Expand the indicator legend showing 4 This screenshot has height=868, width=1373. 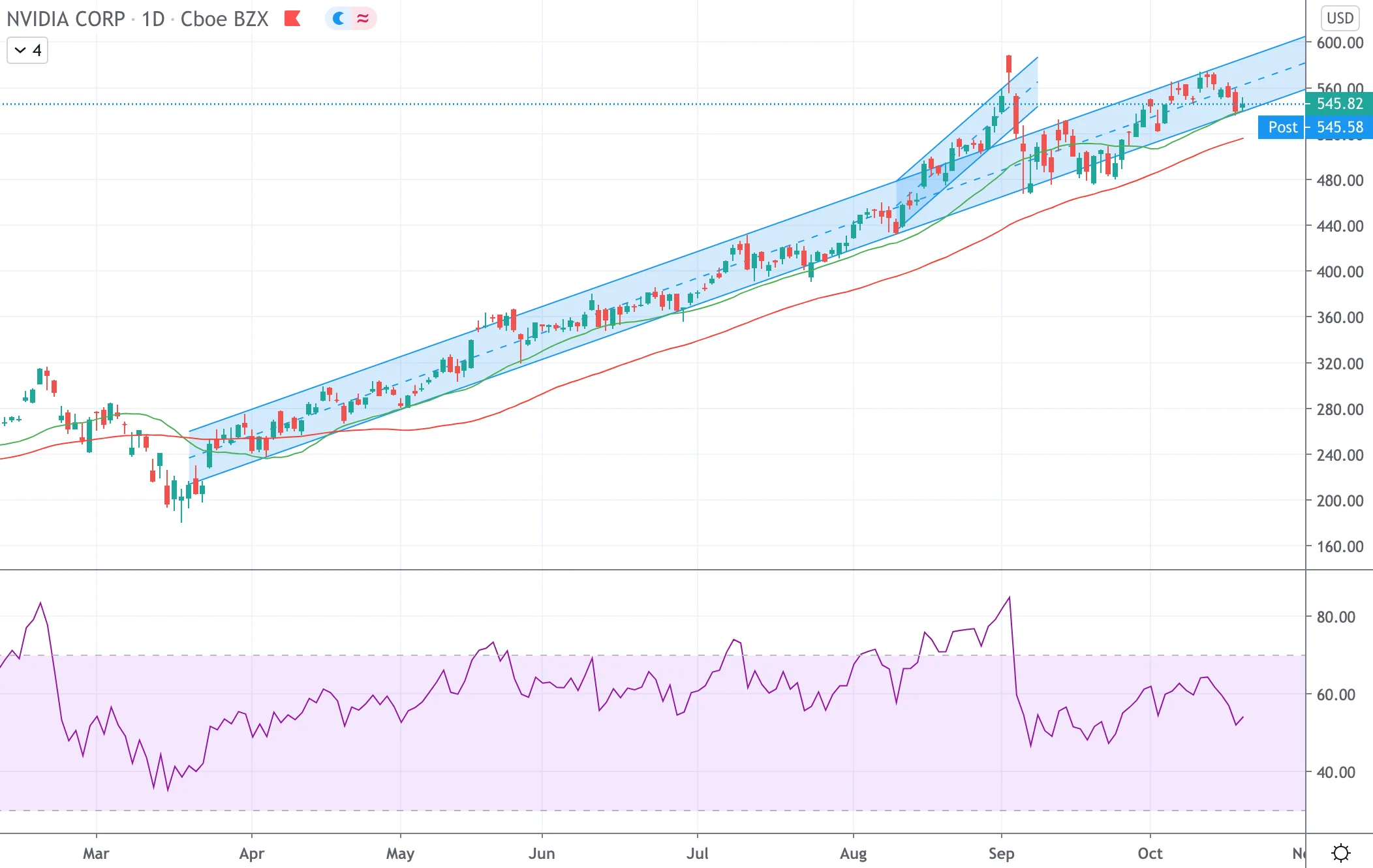[x=27, y=50]
